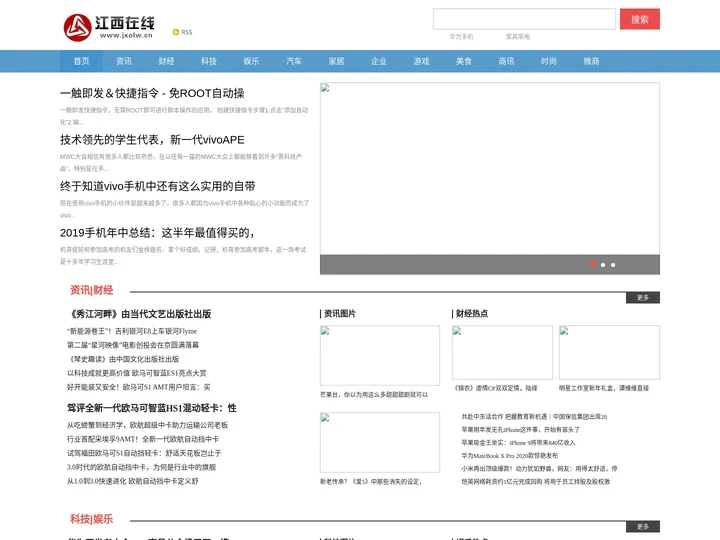Open the 汽车 nav item

pyautogui.click(x=293, y=61)
